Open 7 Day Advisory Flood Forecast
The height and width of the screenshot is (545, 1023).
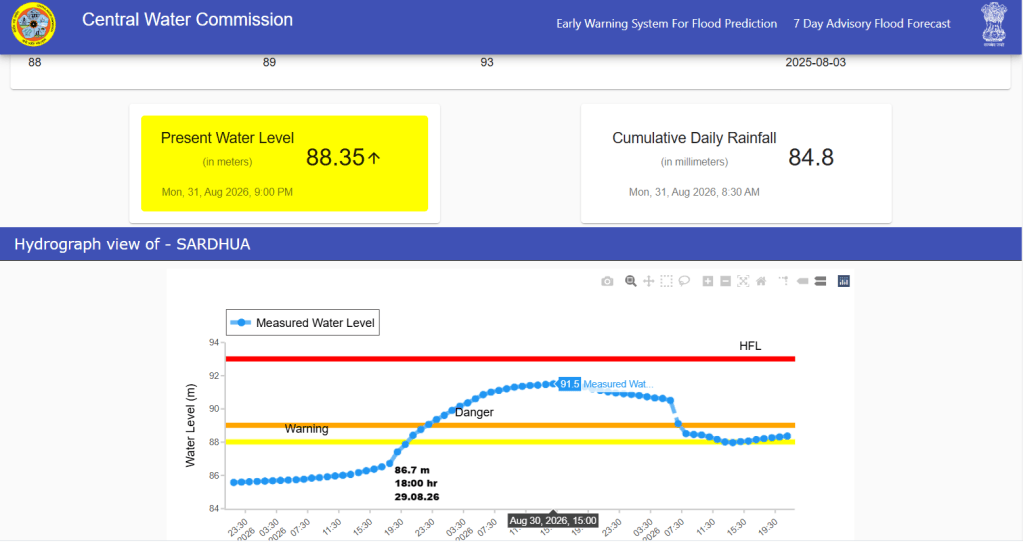[872, 23]
